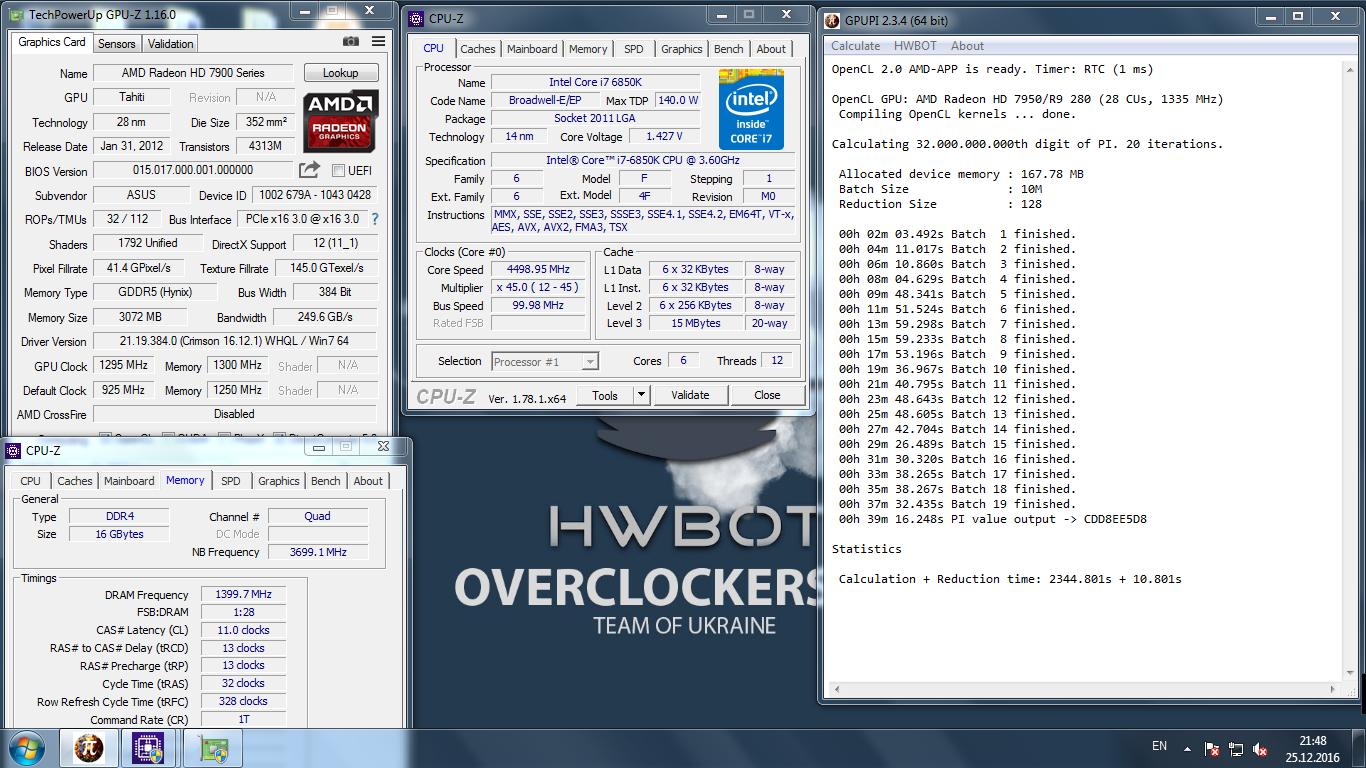The image size is (1366, 768).
Task: Open the About tab in top CPU-Z window
Action: tap(771, 49)
